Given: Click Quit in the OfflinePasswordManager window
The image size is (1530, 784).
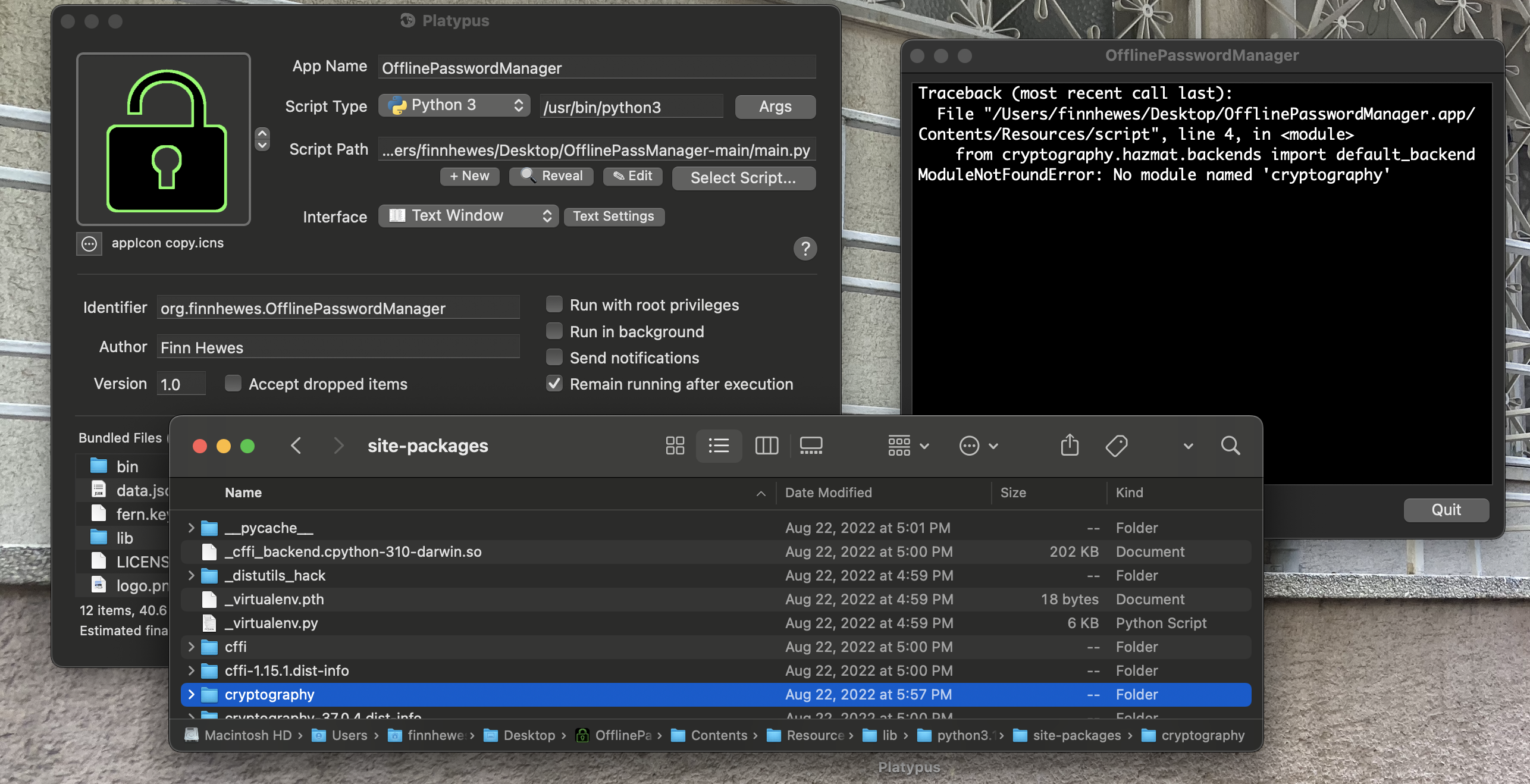Looking at the screenshot, I should pos(1446,510).
